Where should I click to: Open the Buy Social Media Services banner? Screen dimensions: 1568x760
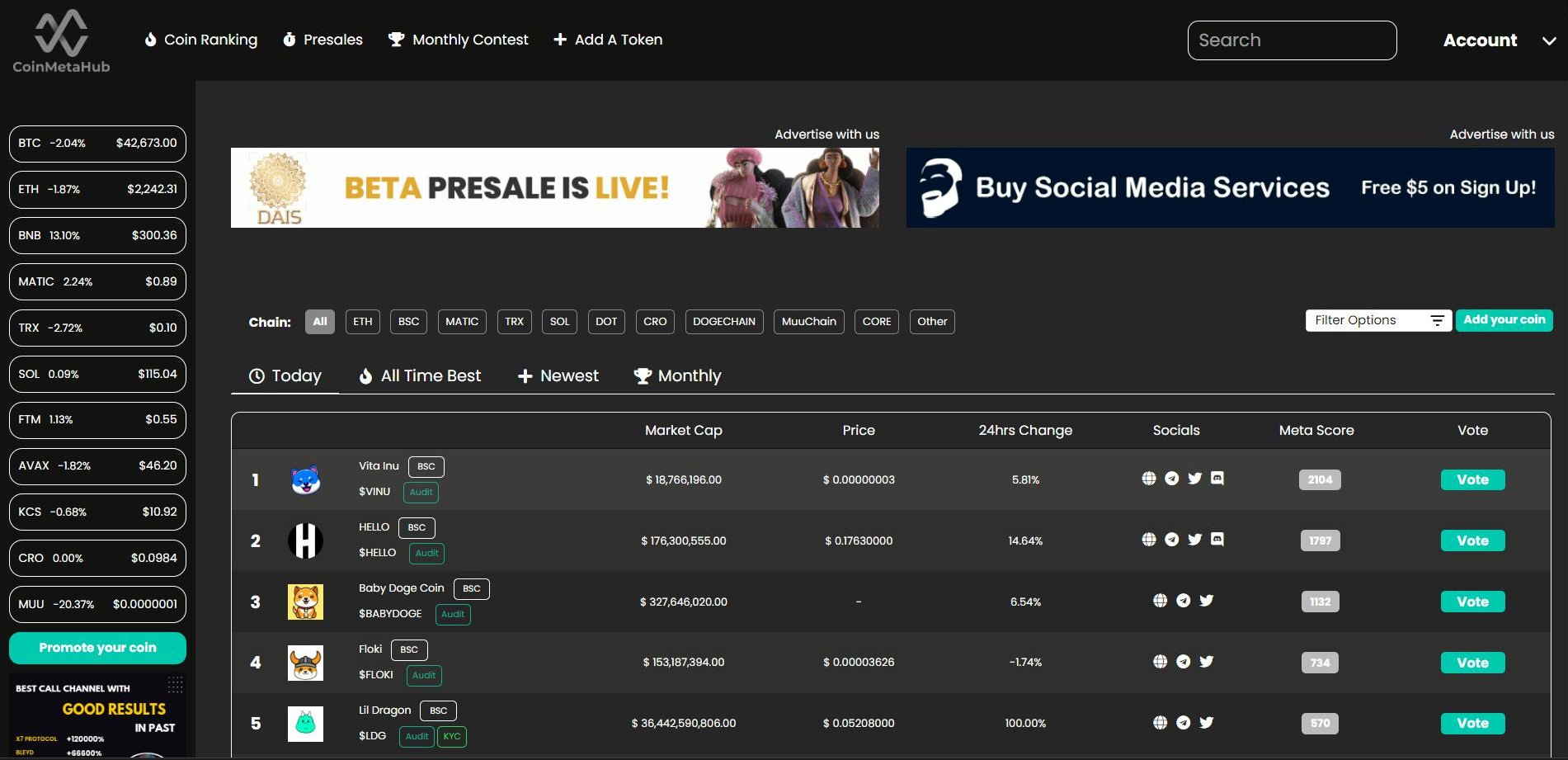1231,187
